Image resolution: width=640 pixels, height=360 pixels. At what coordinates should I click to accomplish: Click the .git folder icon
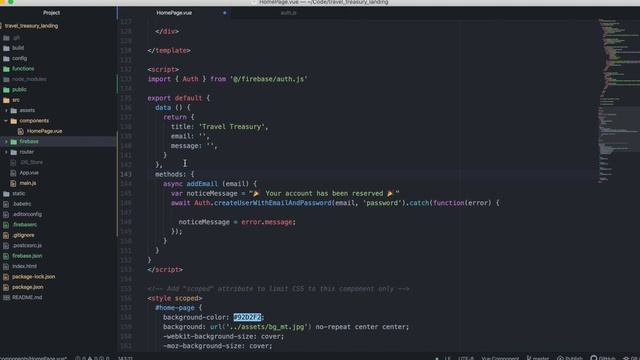[6, 38]
